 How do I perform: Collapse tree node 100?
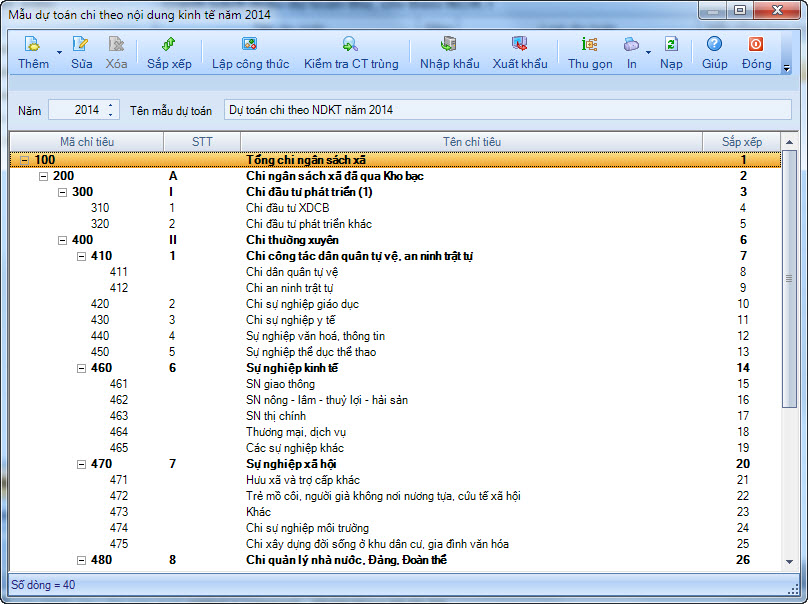click(24, 160)
